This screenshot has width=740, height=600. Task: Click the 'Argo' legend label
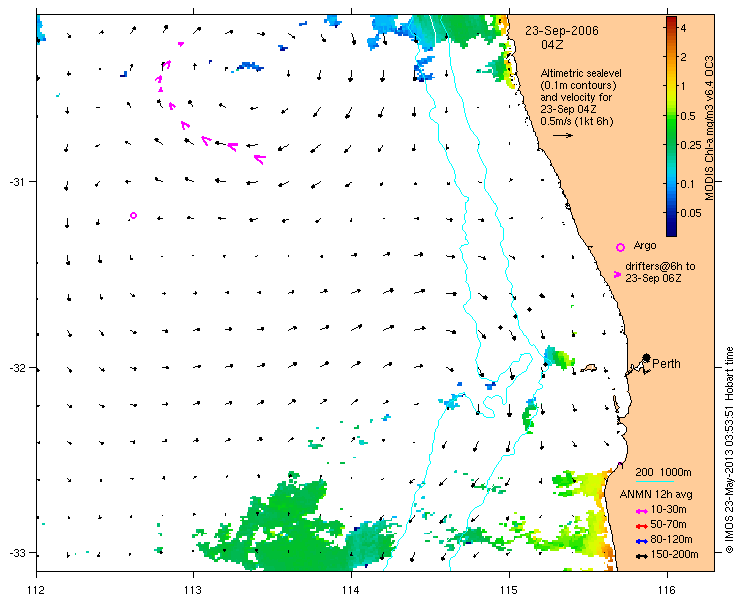645,245
